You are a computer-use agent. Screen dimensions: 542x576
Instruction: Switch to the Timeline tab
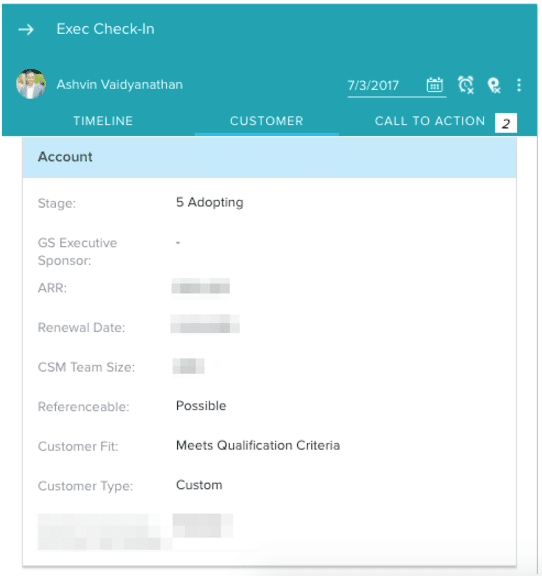pos(103,121)
